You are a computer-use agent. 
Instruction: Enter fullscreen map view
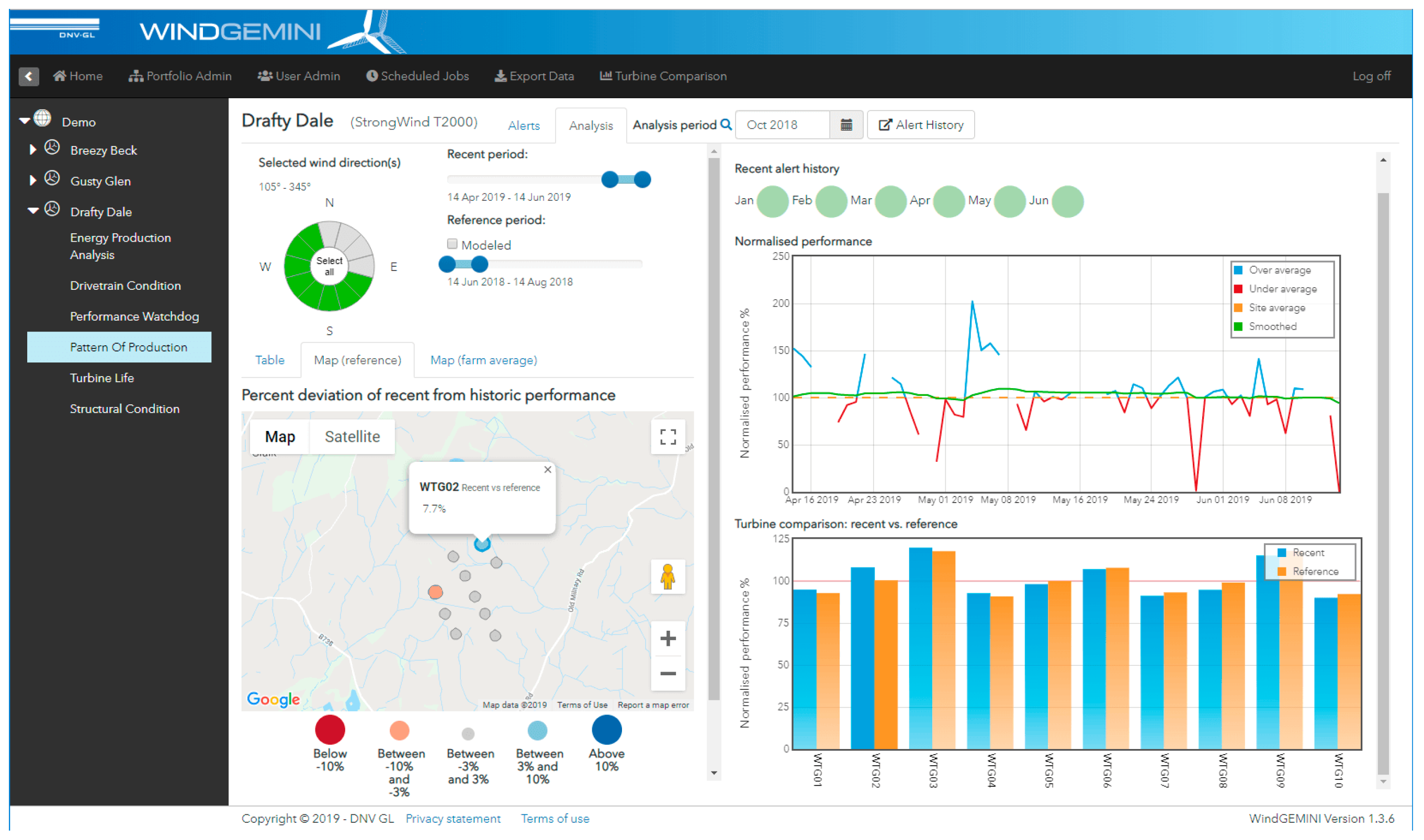pyautogui.click(x=668, y=436)
